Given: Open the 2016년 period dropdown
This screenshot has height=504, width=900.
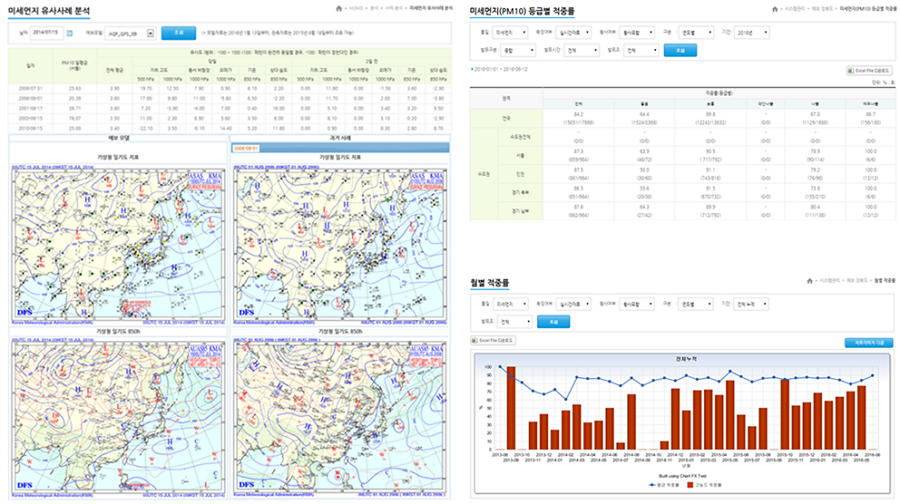Looking at the screenshot, I should tap(752, 33).
